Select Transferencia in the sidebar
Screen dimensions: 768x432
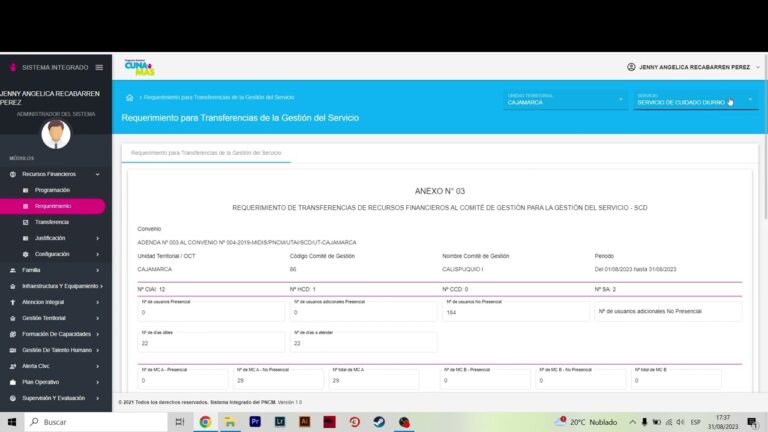52,222
